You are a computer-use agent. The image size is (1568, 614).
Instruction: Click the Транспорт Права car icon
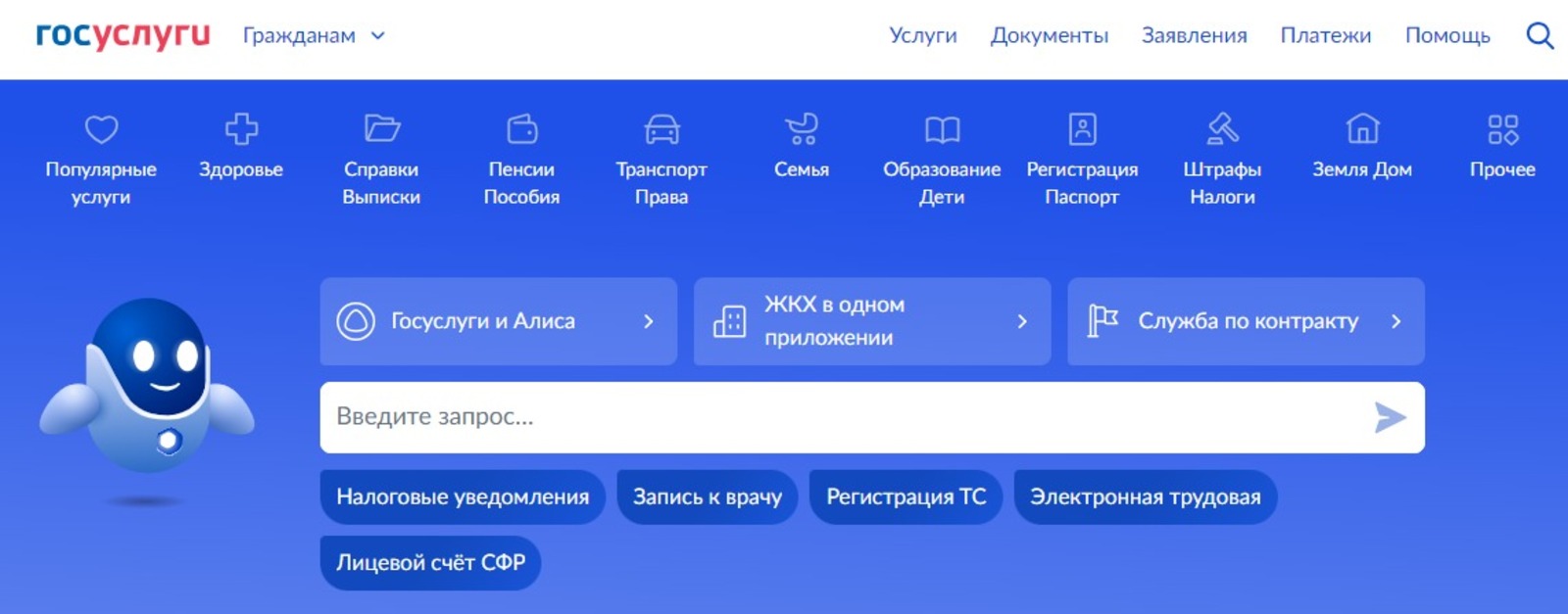(661, 129)
